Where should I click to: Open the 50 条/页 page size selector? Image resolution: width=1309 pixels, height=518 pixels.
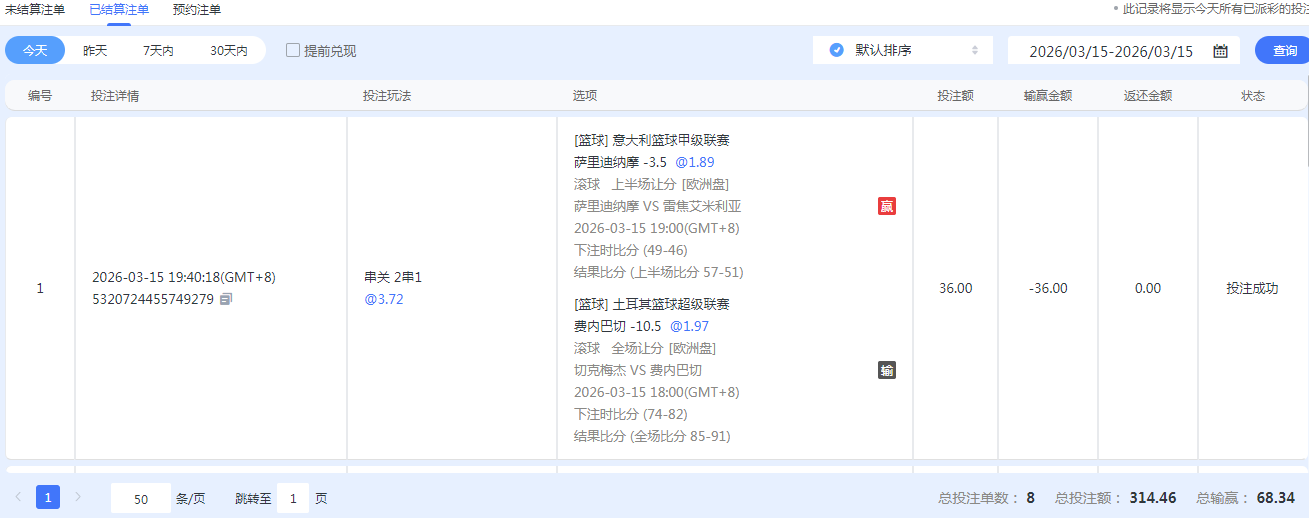[141, 498]
